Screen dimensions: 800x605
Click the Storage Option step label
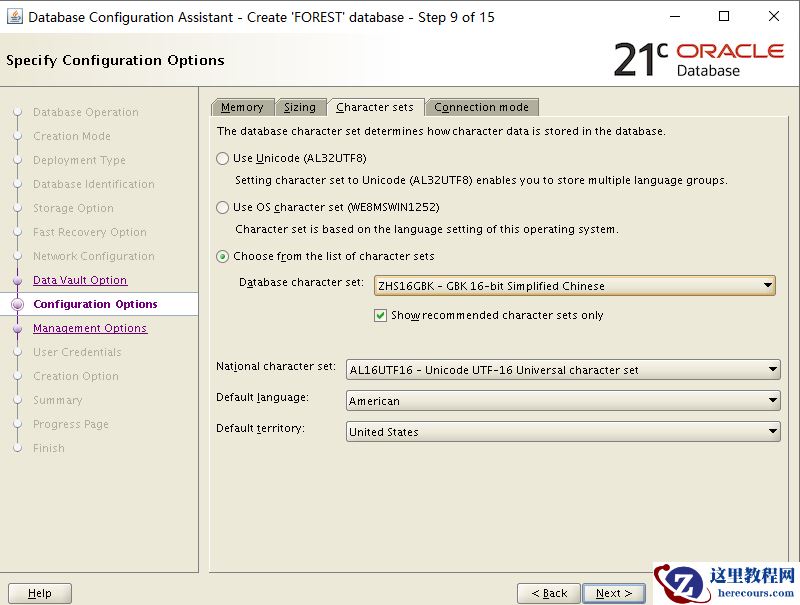coord(73,208)
